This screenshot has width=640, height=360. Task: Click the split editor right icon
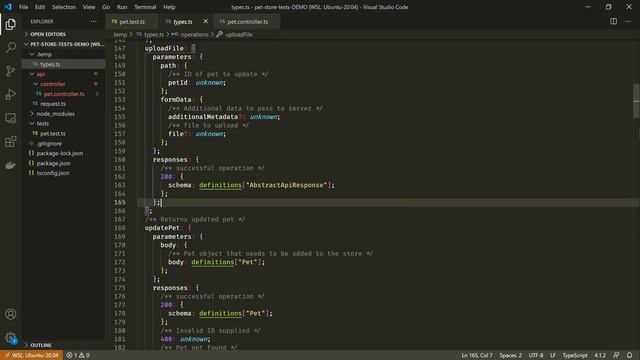click(613, 21)
